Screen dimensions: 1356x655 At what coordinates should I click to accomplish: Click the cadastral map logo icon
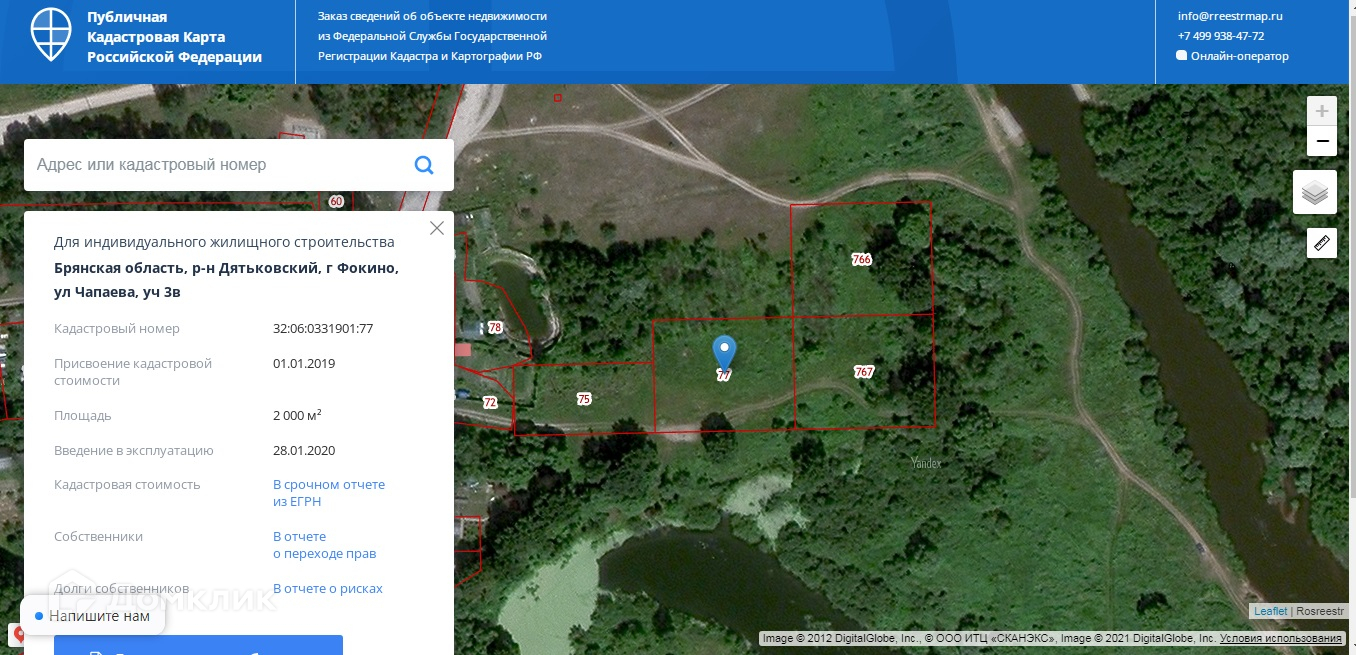(x=51, y=36)
